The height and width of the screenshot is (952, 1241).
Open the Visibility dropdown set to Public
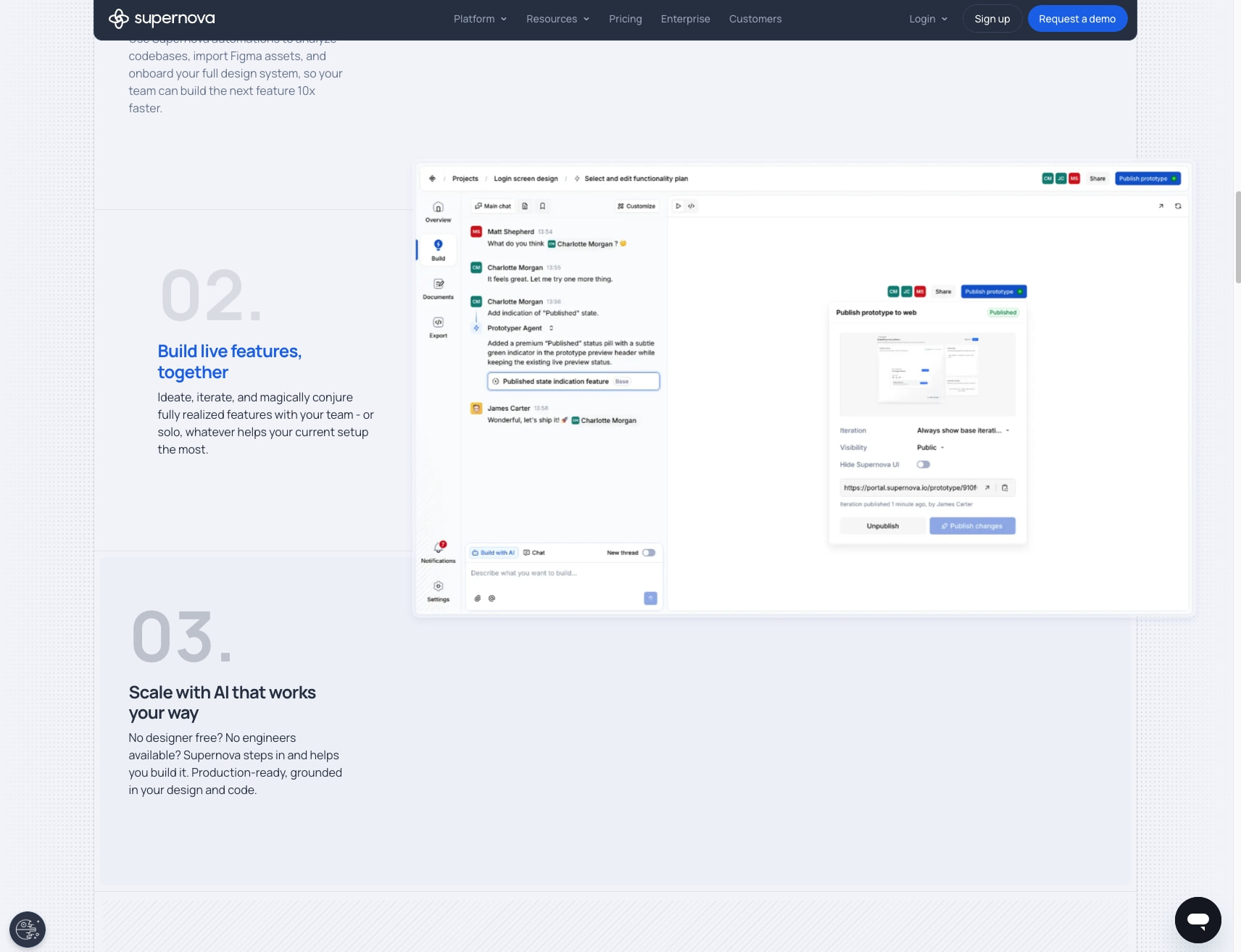tap(931, 448)
